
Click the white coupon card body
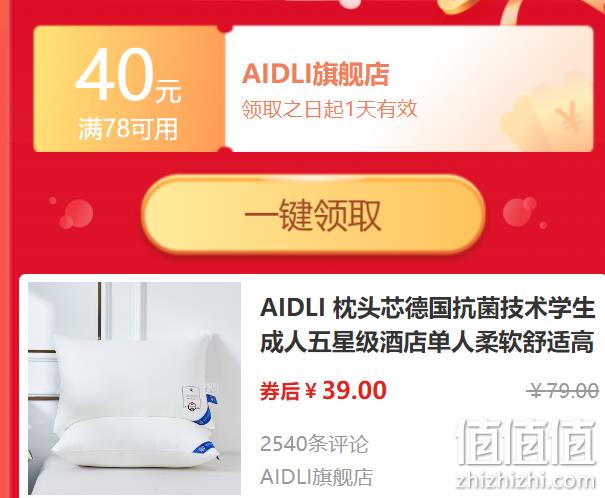click(x=409, y=89)
